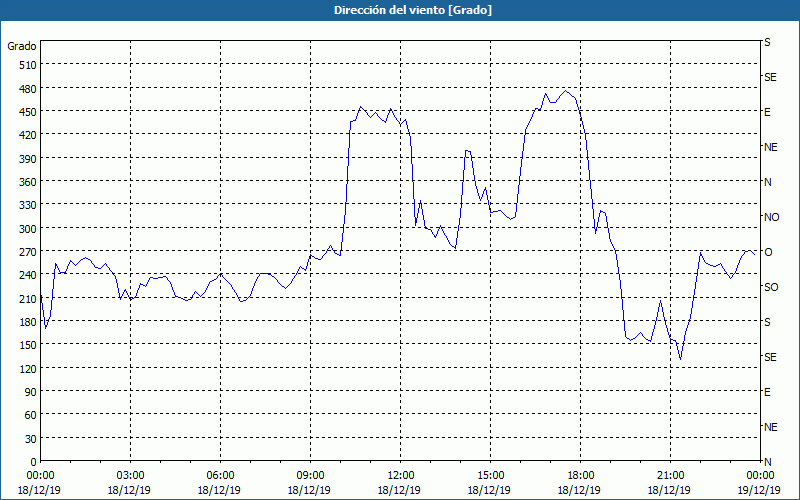Click the 510 value on the left axis
This screenshot has width=800, height=500.
(29, 65)
